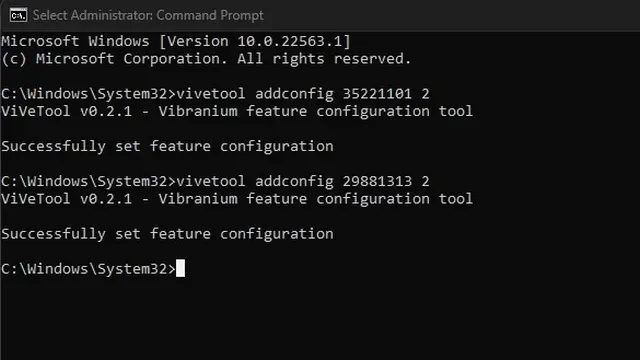This screenshot has width=640, height=360.
Task: Select the first C:\Windows\System32> prompt path
Action: (x=88, y=94)
